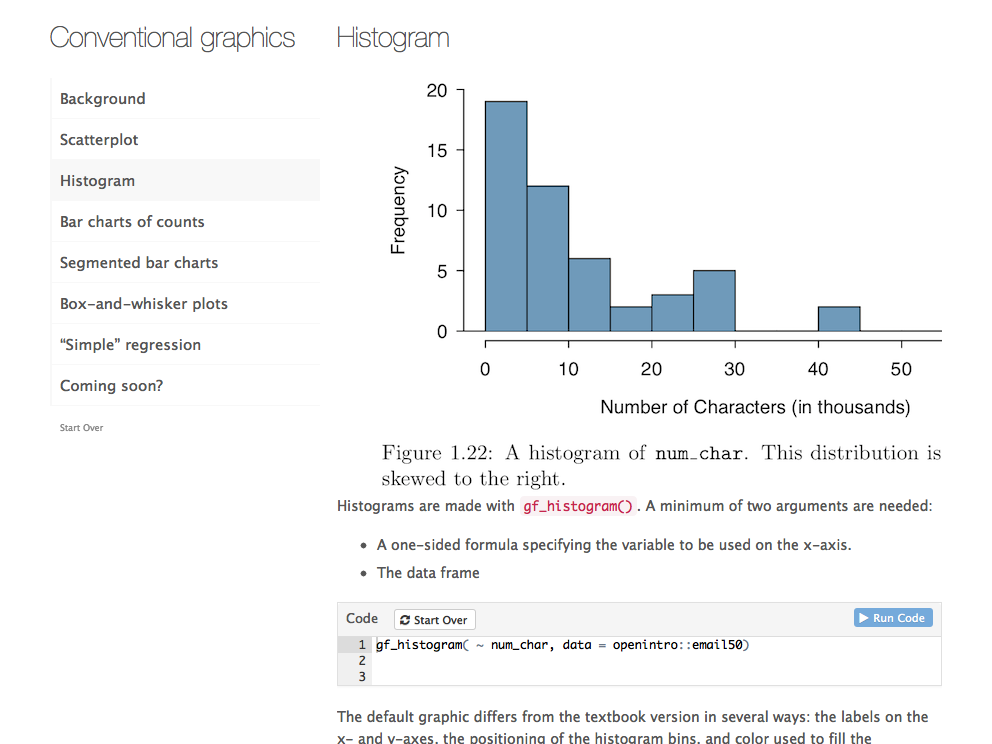The width and height of the screenshot is (992, 744).
Task: Click the histogram bar between 40 and 45
Action: click(839, 319)
